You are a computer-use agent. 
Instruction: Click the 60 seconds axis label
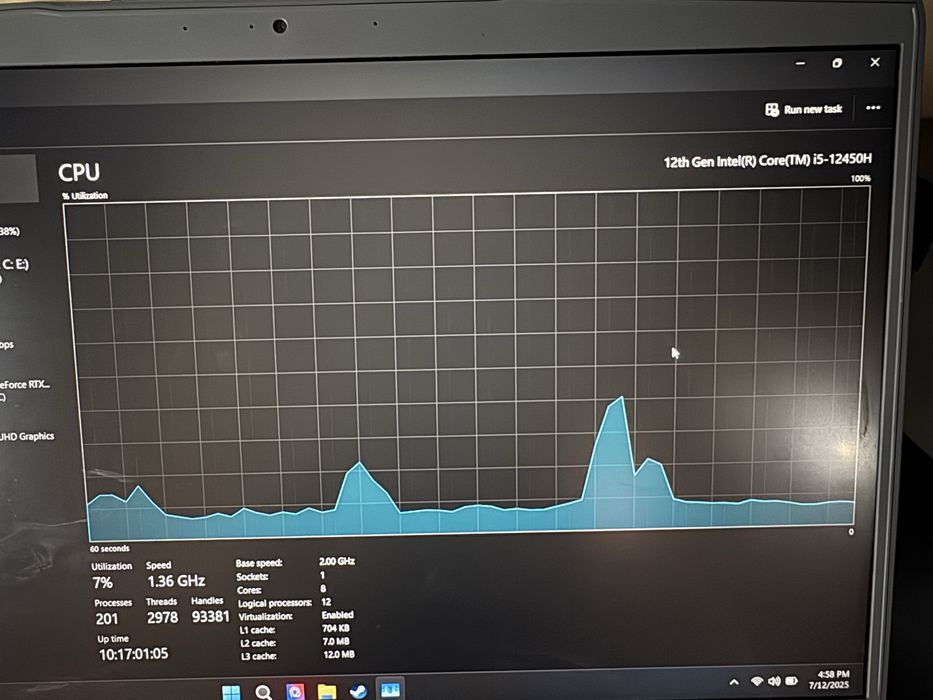[x=109, y=548]
